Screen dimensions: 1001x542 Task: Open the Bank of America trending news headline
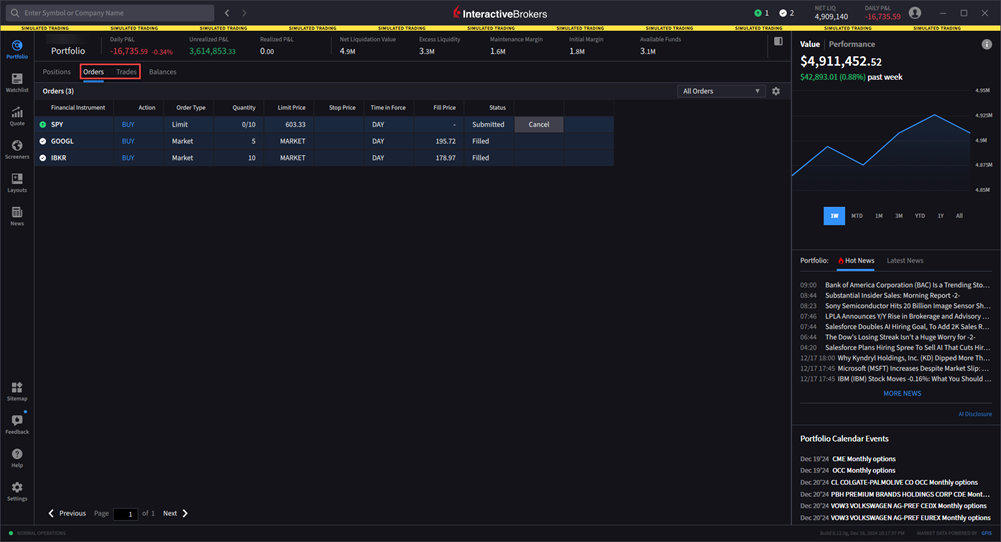pos(907,285)
